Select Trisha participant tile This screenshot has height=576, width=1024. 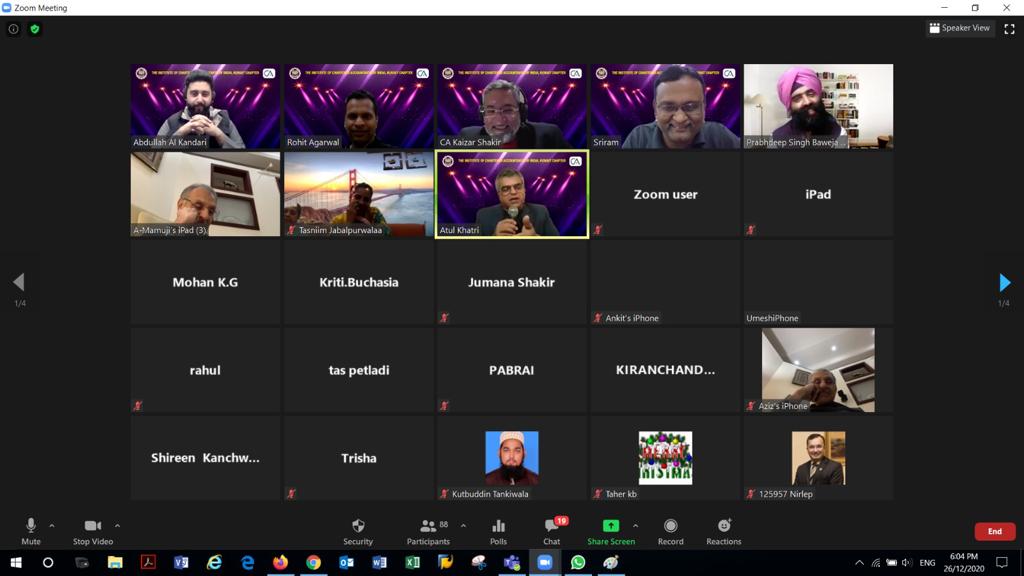pos(359,458)
